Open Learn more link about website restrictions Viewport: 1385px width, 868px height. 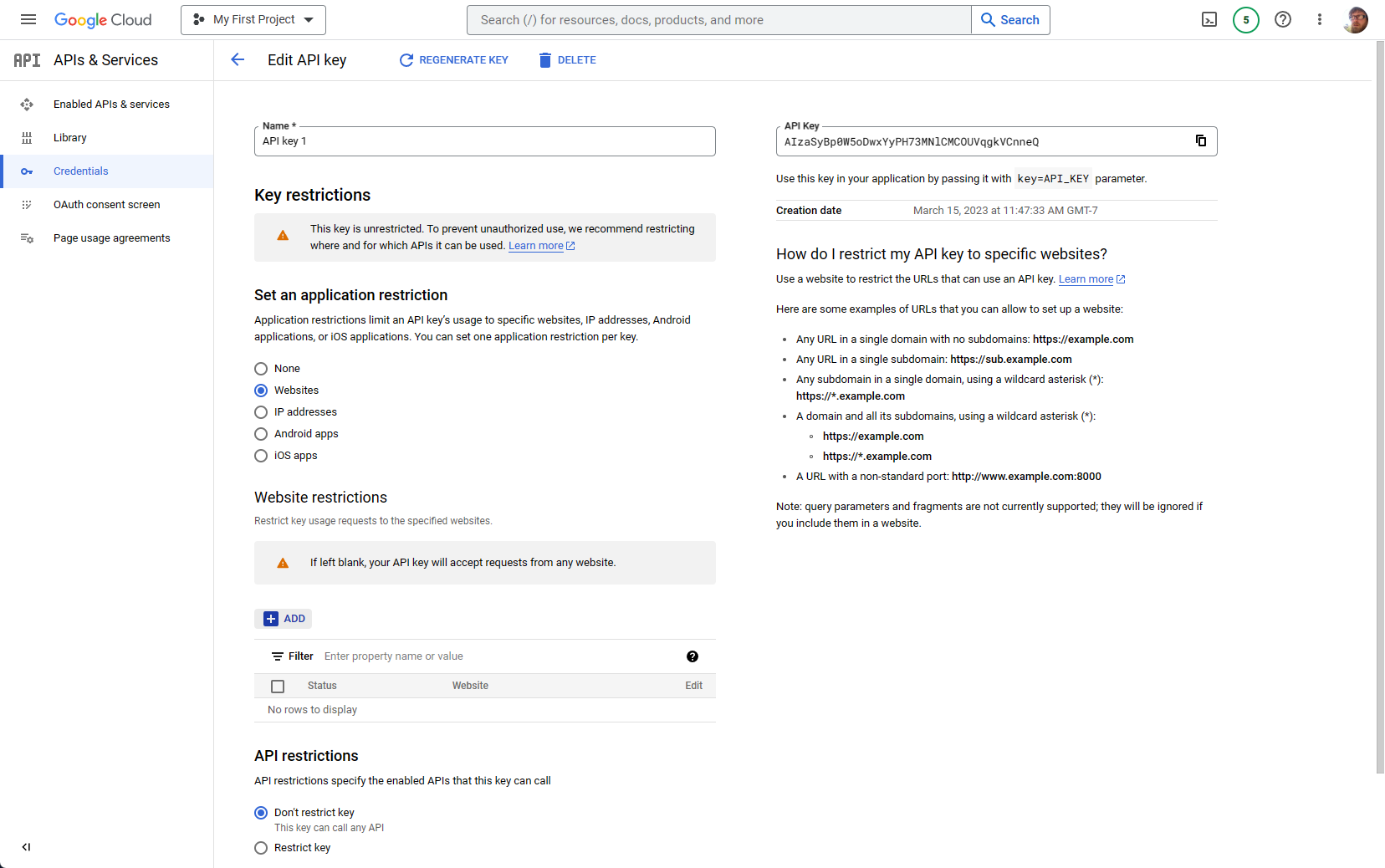coord(1091,279)
